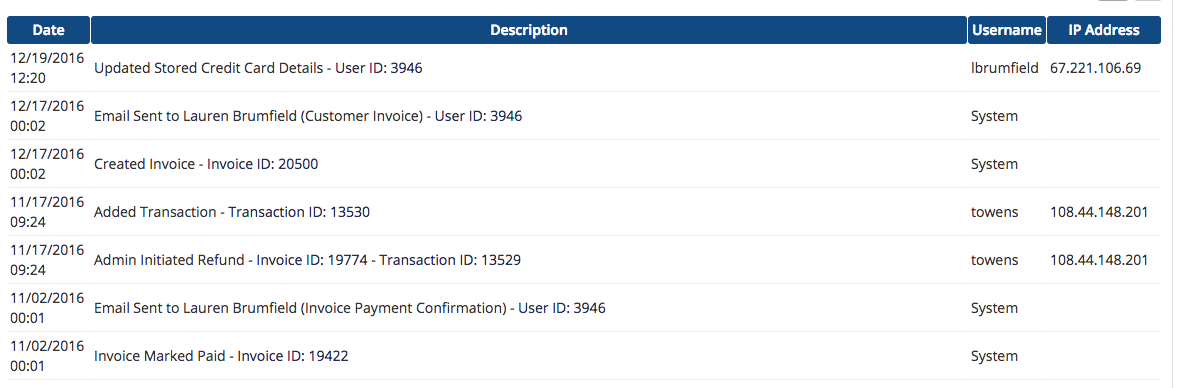Select Invoice Marked Paid 19422 entry
The image size is (1180, 388).
(221, 356)
